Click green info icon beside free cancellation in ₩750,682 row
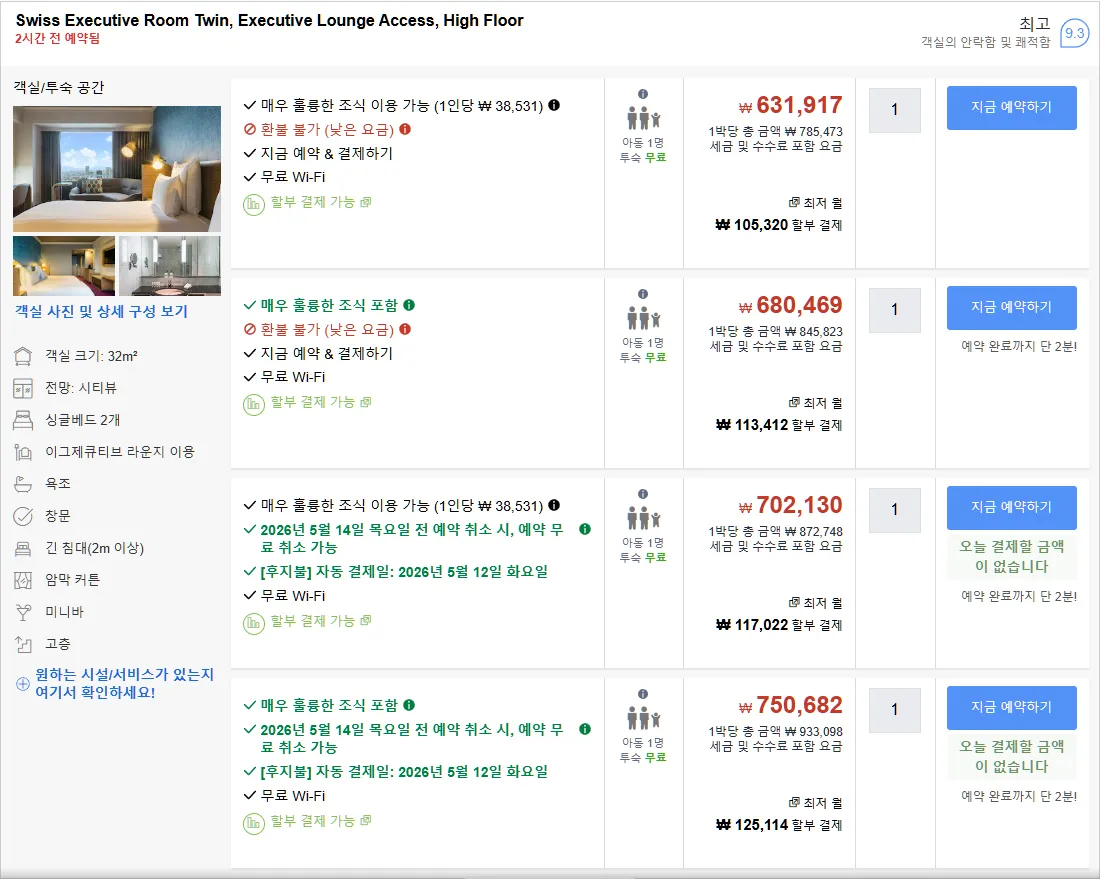The image size is (1100, 880). (585, 729)
